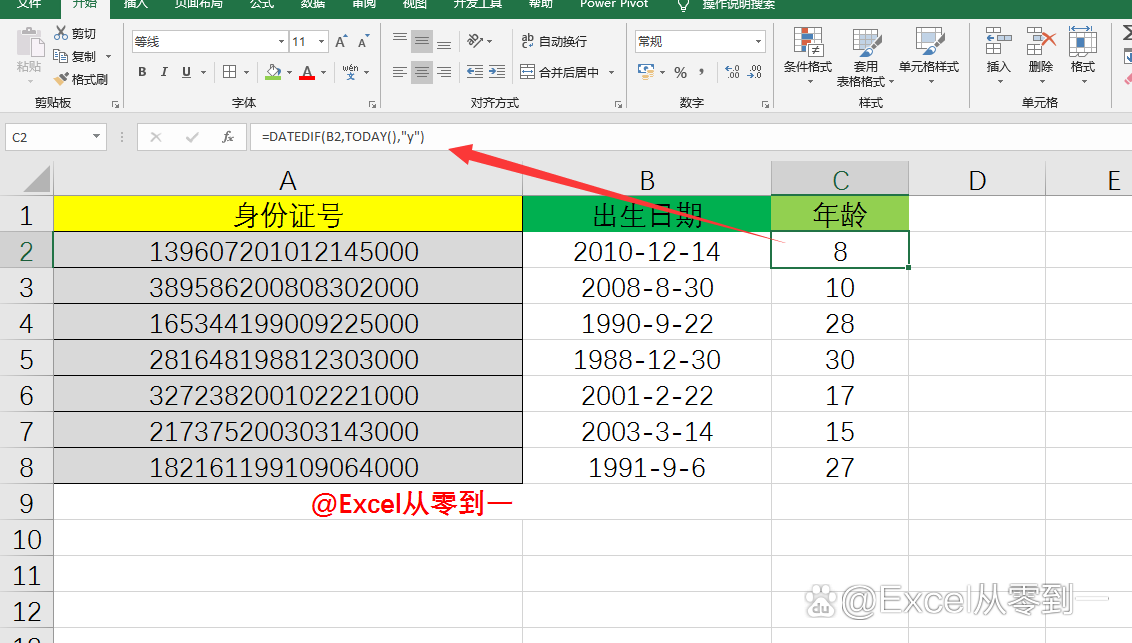1132x643 pixels.
Task: Click the text orientation icon
Action: tap(475, 41)
